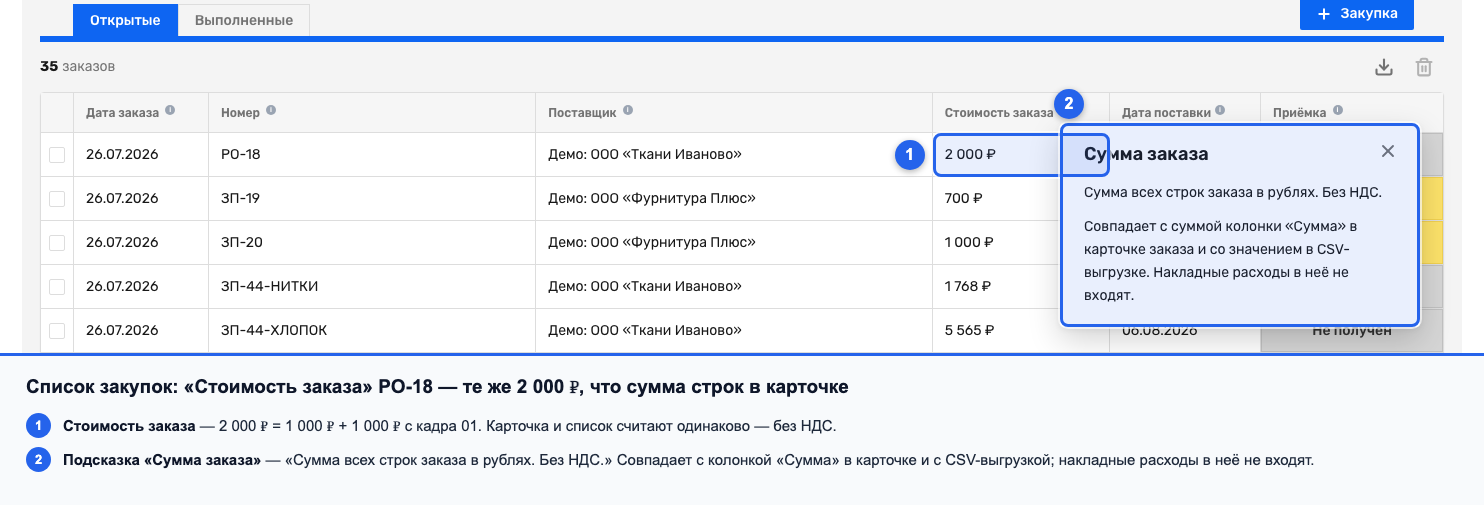The width and height of the screenshot is (1484, 505).
Task: Open order number ЗП-20
Action: coord(241,243)
